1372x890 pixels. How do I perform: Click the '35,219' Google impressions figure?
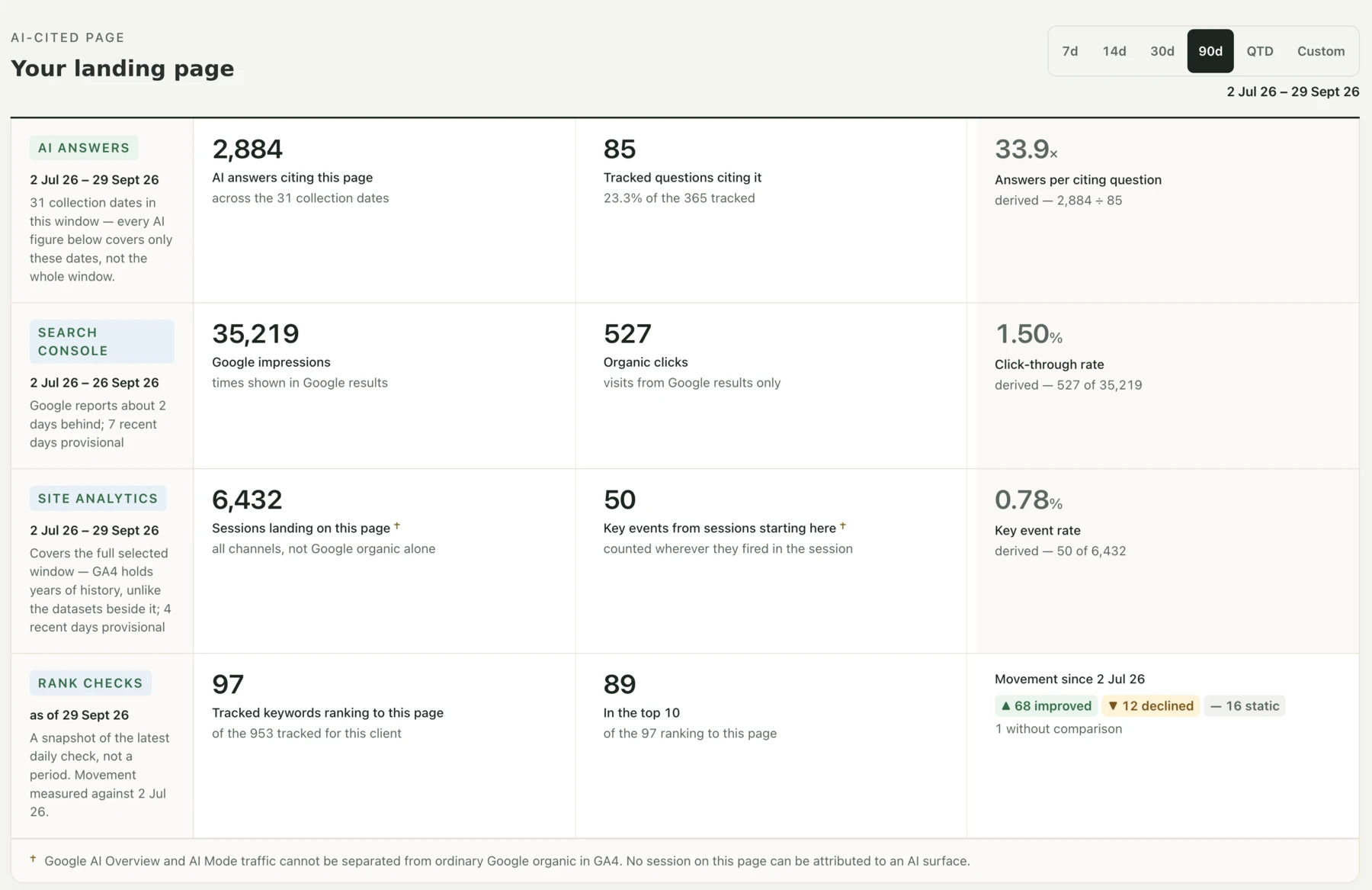click(x=255, y=334)
